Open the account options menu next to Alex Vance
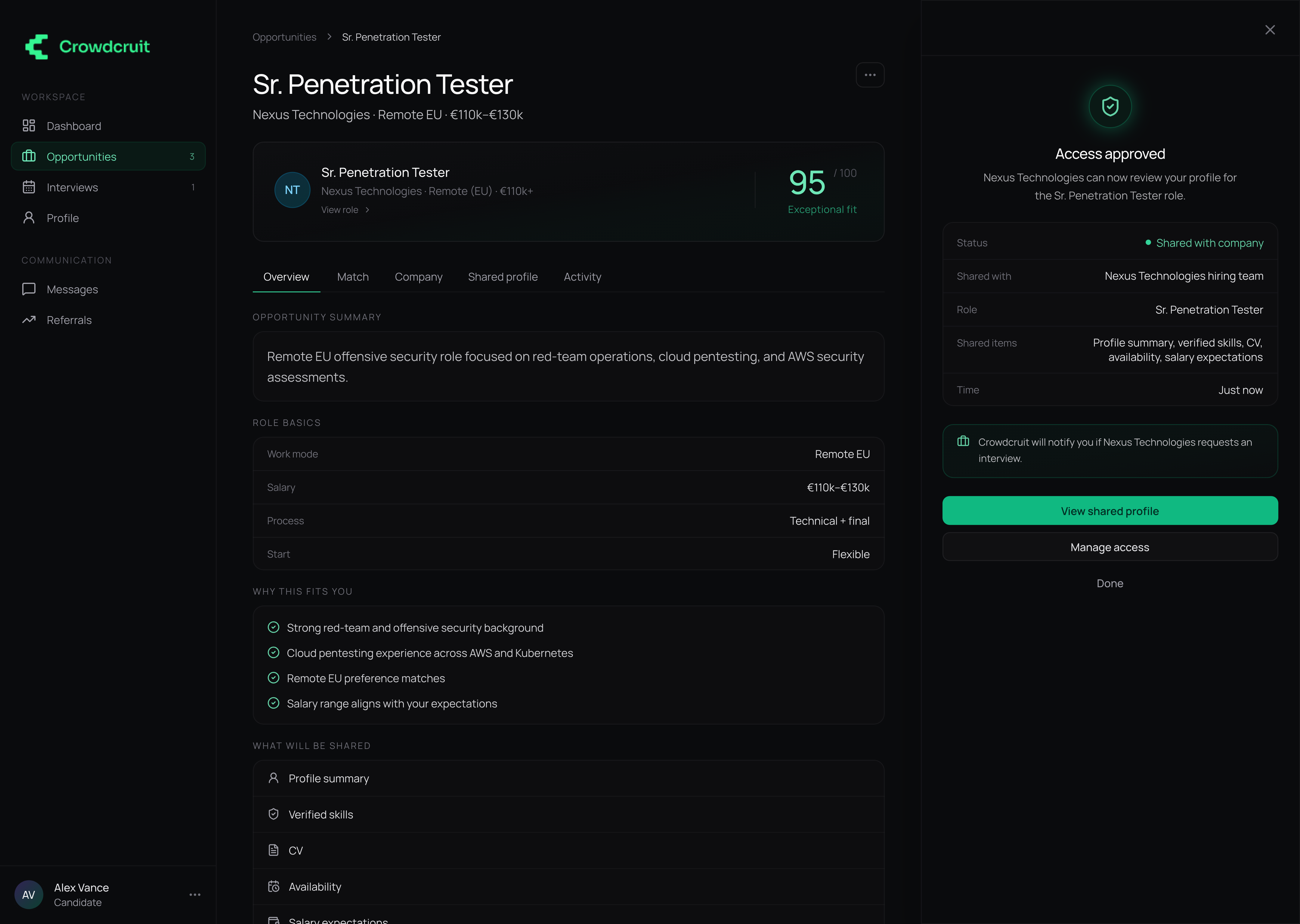 pos(195,895)
